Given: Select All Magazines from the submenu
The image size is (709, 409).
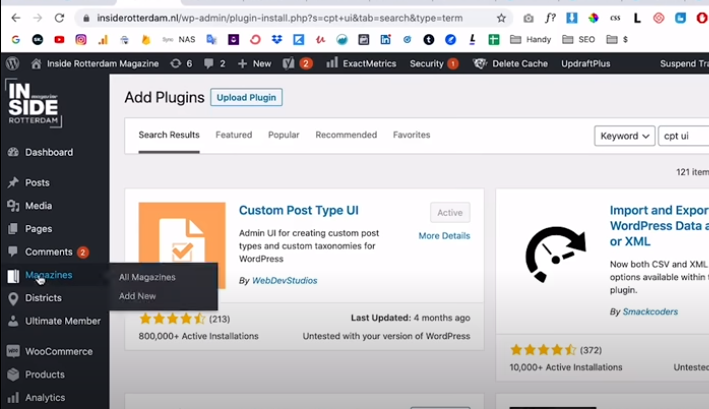Looking at the screenshot, I should pyautogui.click(x=147, y=277).
